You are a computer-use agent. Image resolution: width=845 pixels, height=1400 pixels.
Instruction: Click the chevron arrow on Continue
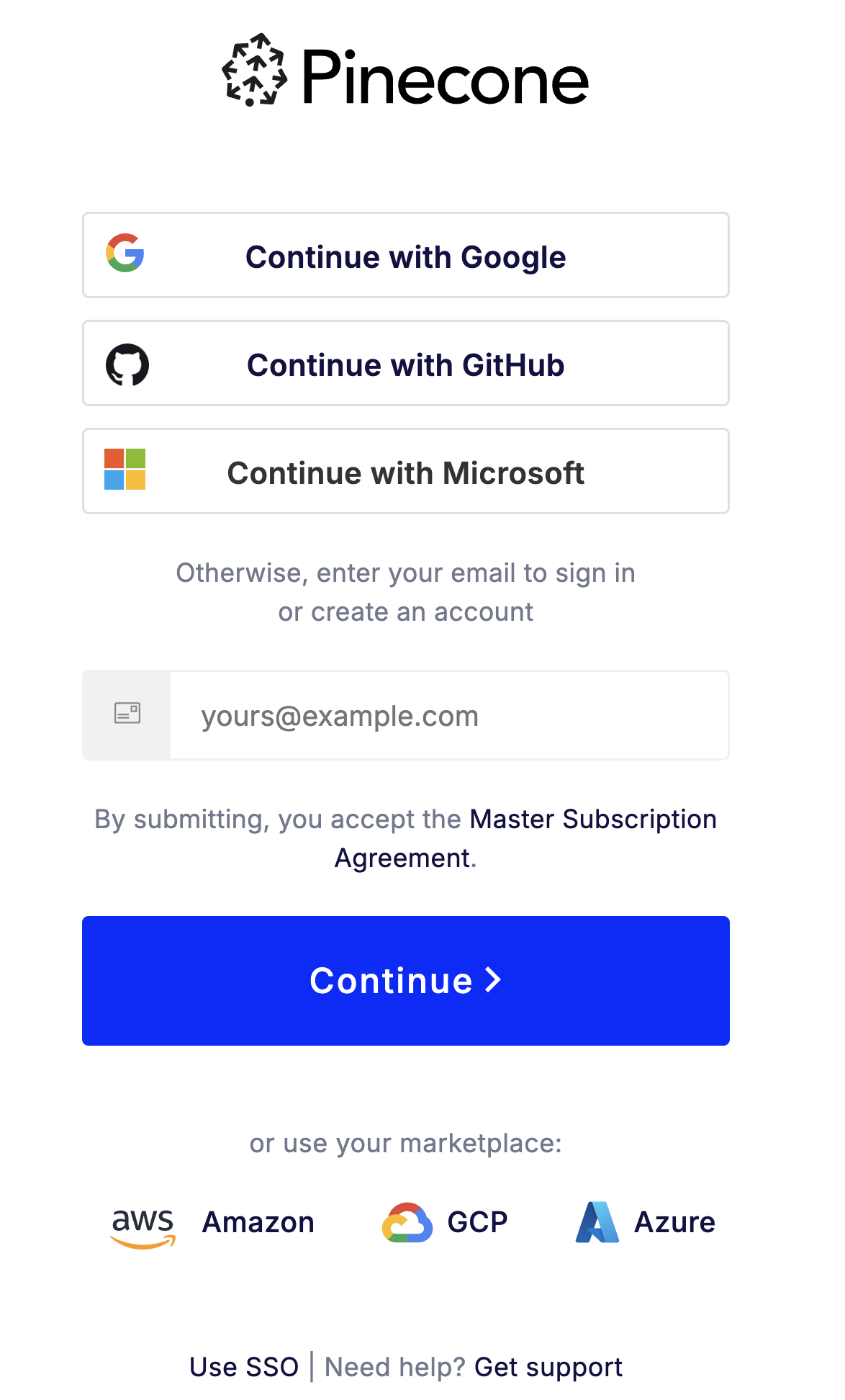(493, 980)
